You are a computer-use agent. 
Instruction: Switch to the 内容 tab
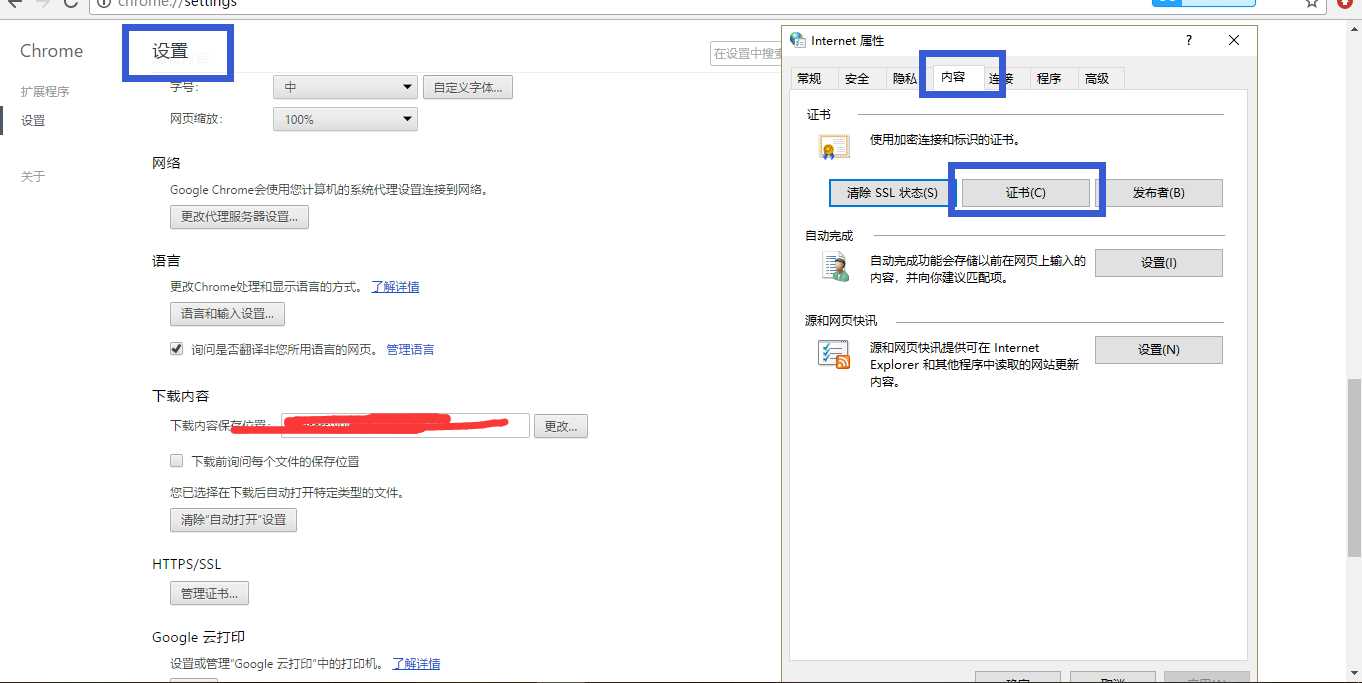(953, 77)
